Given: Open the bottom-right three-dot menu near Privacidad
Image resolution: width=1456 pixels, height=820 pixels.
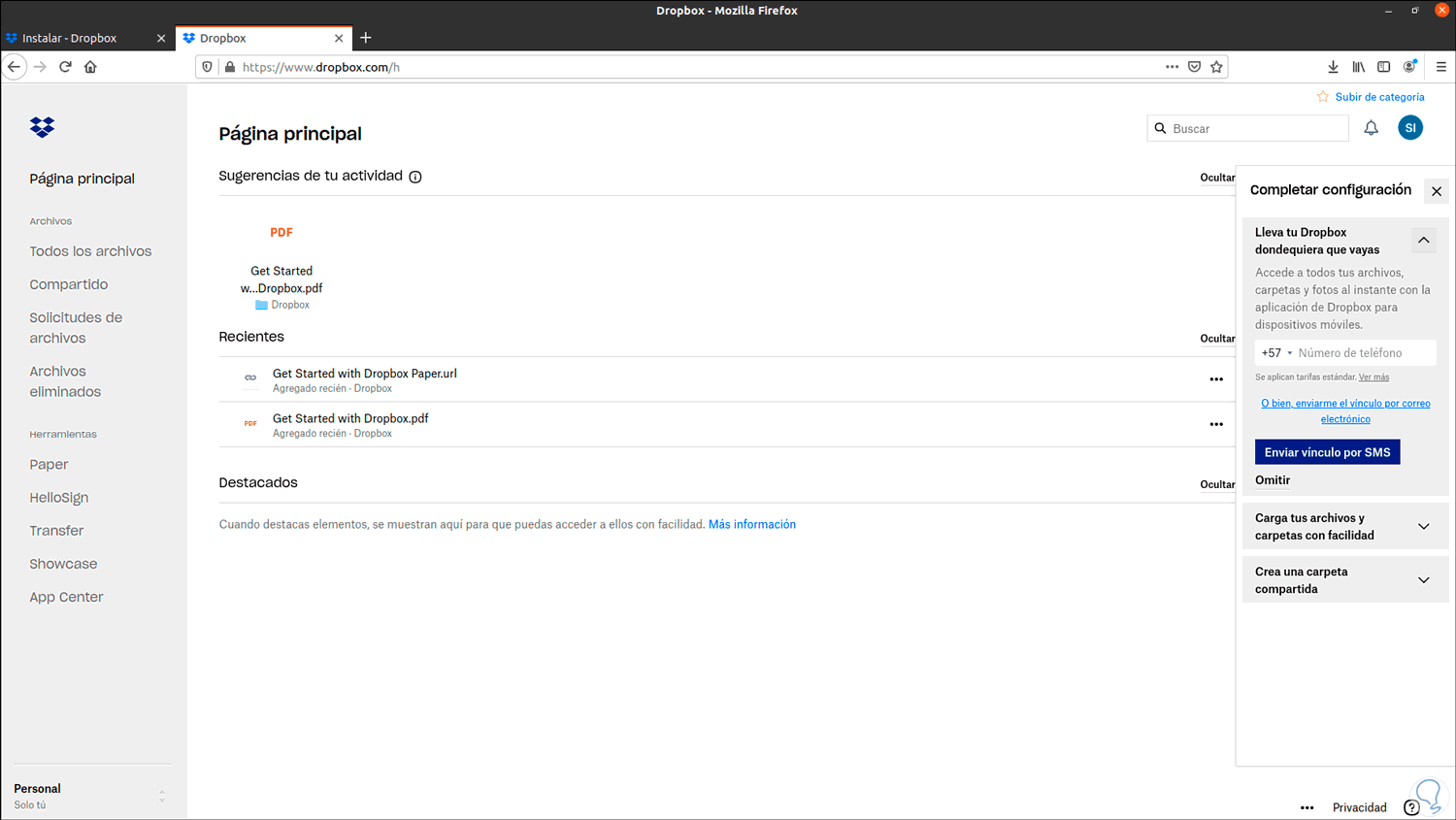Looking at the screenshot, I should 1307,807.
